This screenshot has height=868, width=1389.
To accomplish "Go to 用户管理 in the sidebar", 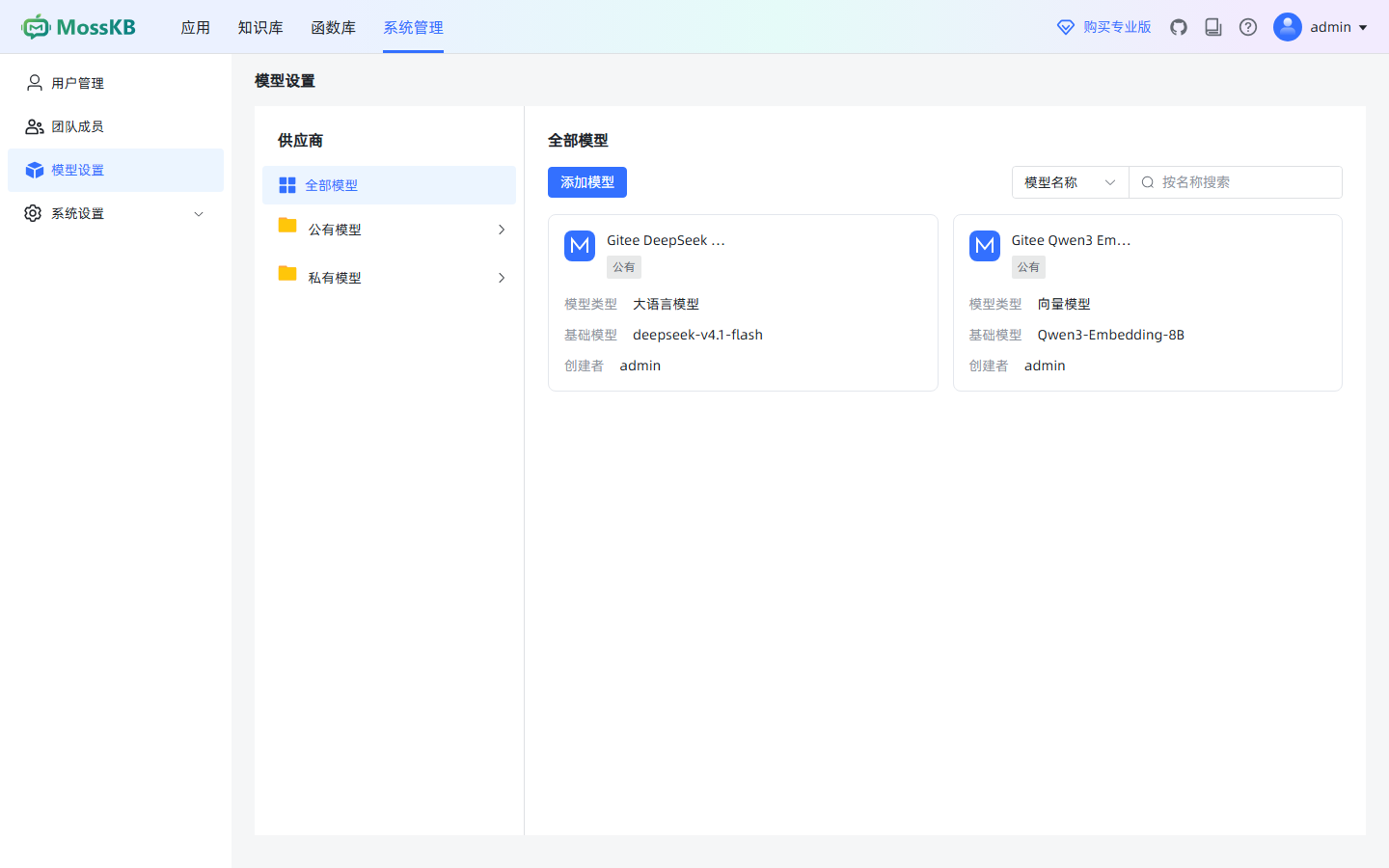I will pos(116,83).
